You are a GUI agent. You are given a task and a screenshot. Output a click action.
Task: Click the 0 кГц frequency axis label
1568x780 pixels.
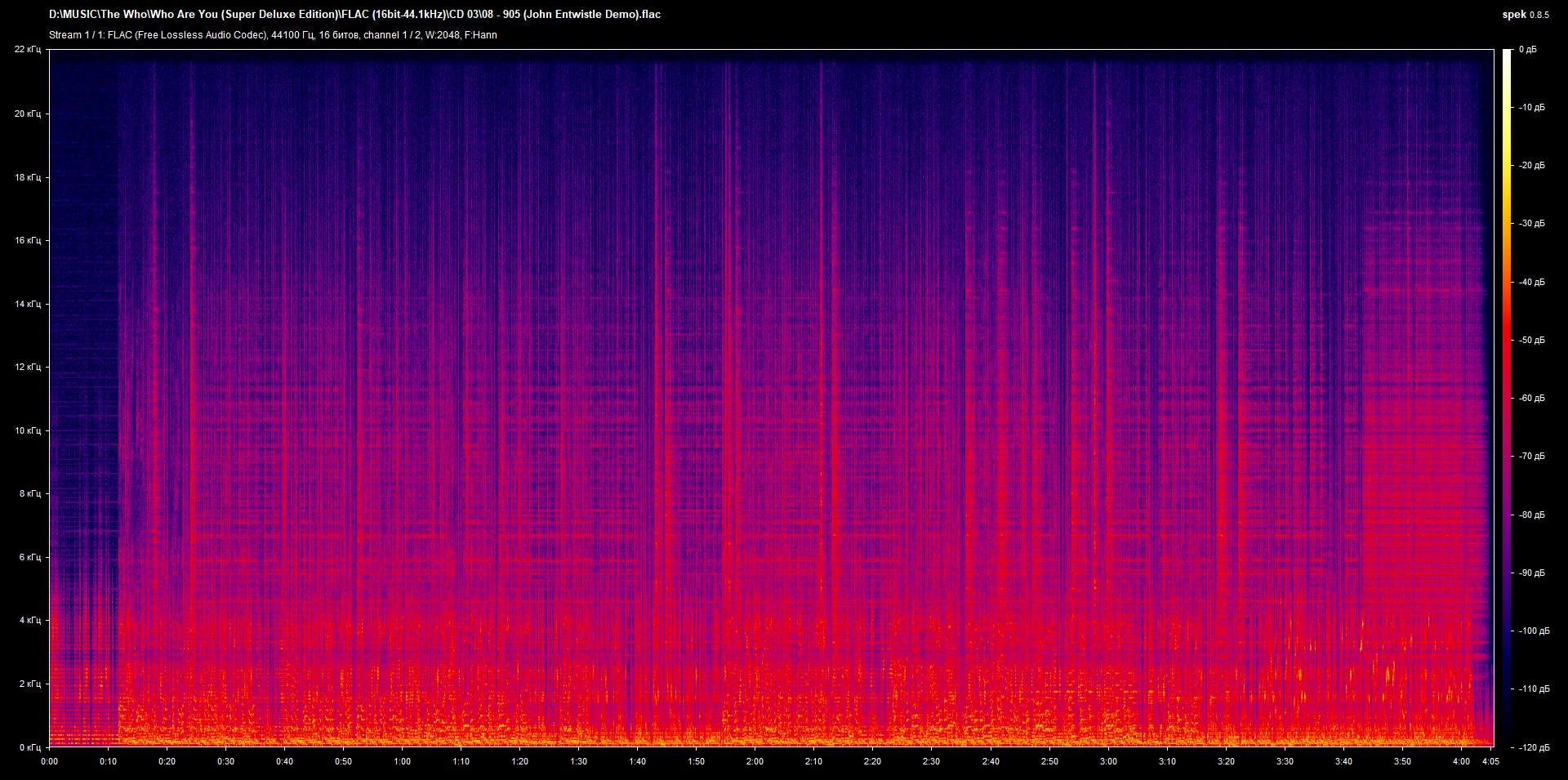(x=30, y=746)
